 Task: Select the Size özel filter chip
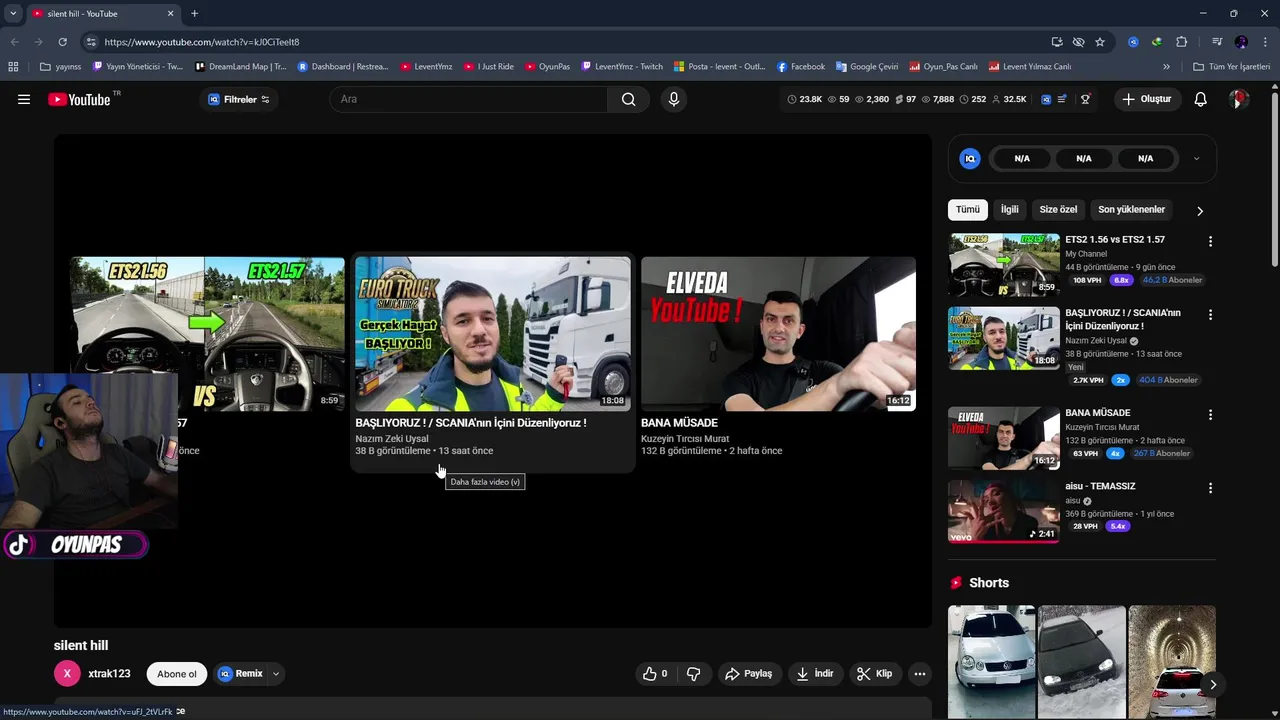click(x=1058, y=210)
